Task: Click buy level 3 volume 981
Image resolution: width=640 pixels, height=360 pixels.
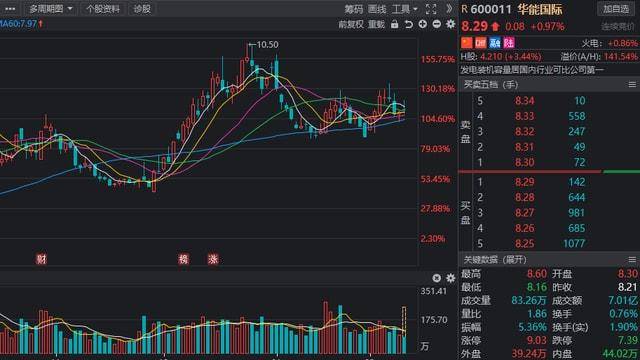Action: (x=577, y=213)
